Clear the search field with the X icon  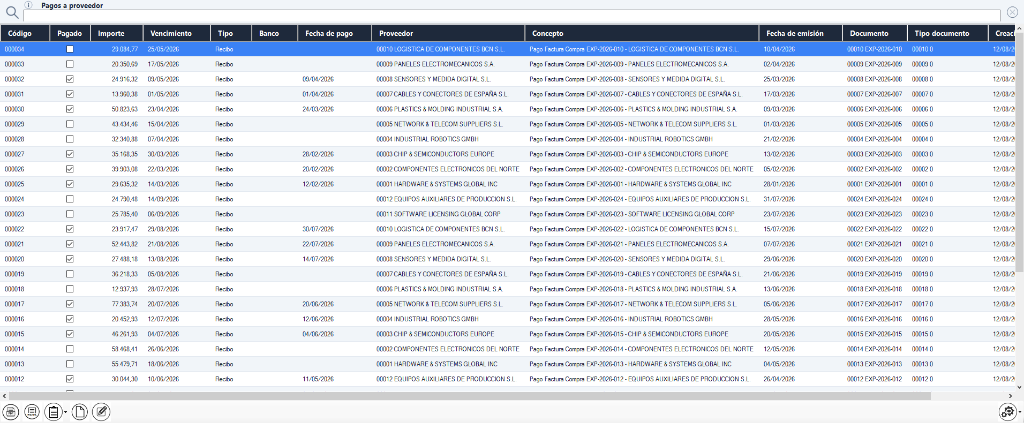[1012, 12]
